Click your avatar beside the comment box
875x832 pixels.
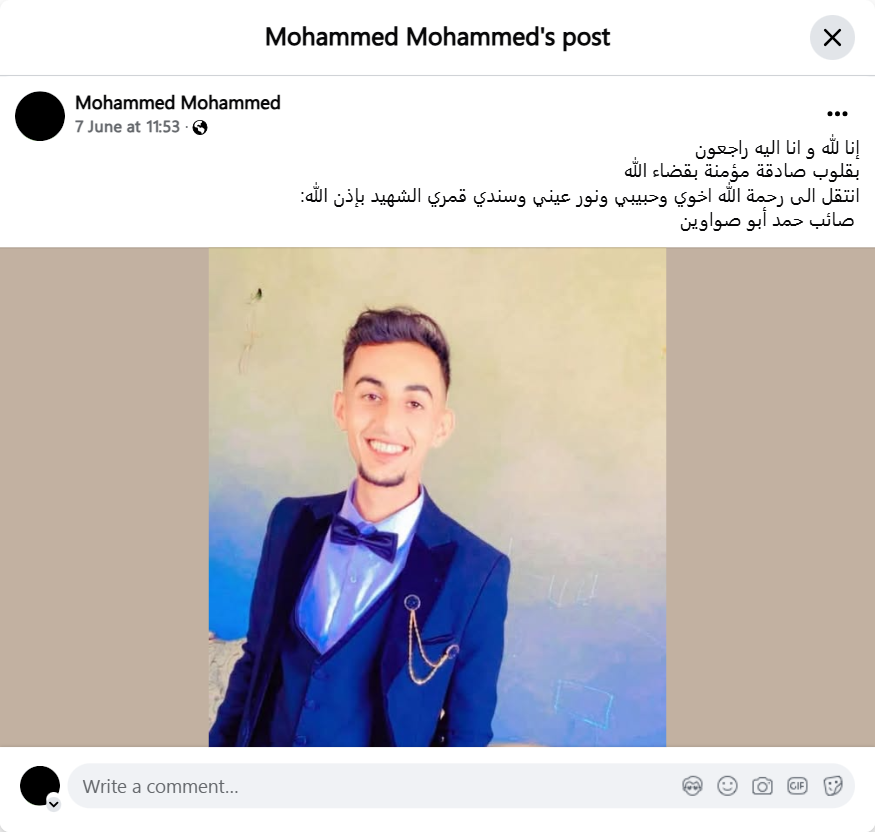click(x=40, y=786)
